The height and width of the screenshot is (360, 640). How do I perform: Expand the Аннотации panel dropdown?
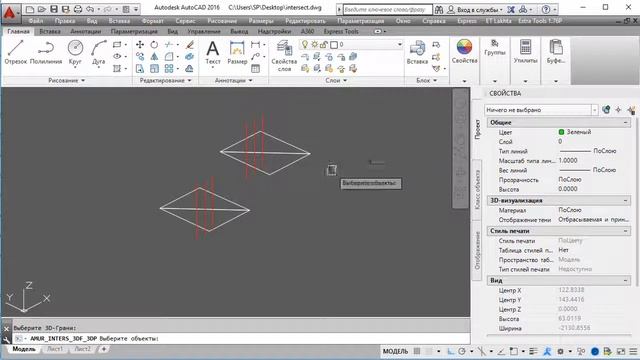pos(233,80)
